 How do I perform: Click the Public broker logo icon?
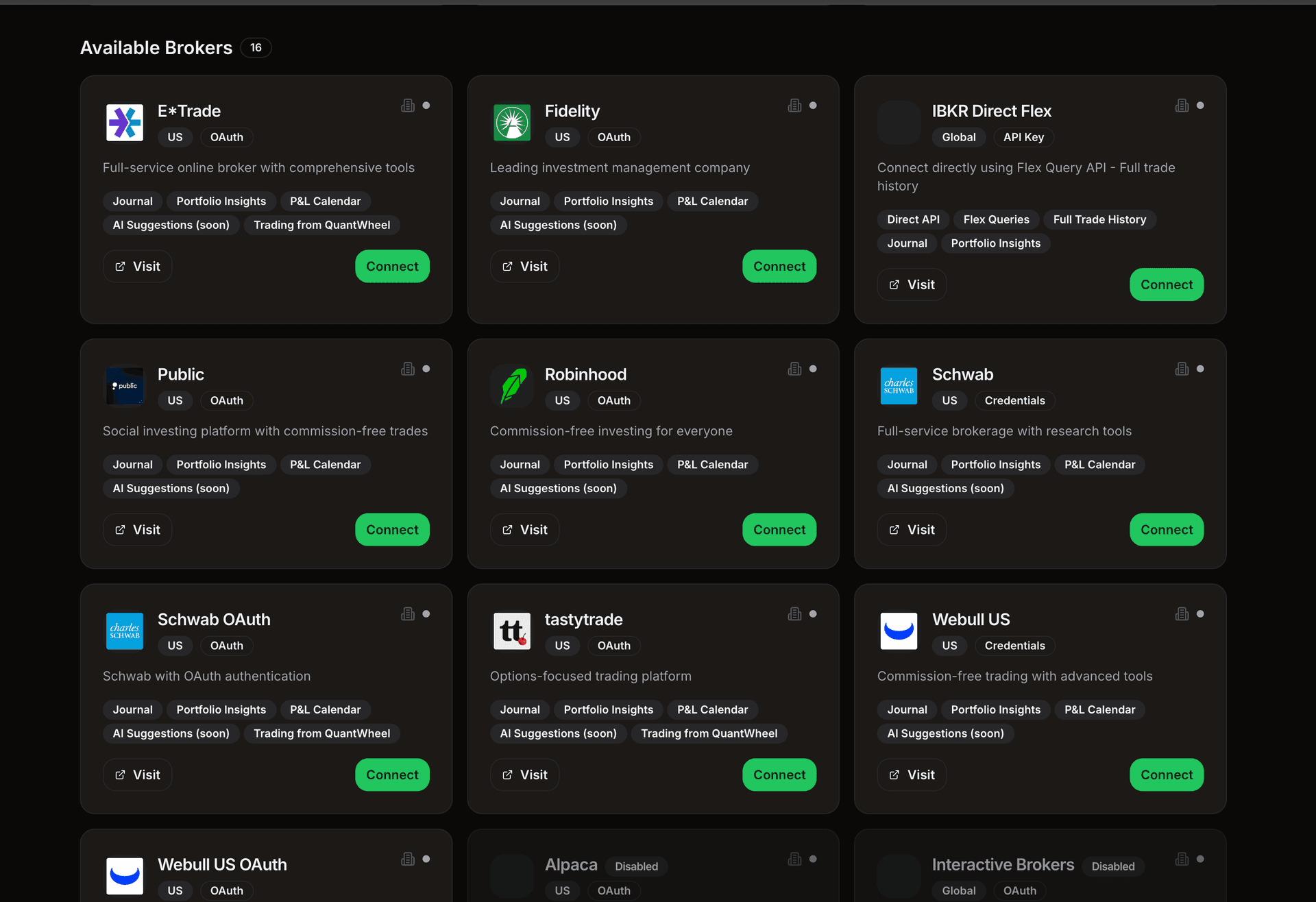point(124,386)
